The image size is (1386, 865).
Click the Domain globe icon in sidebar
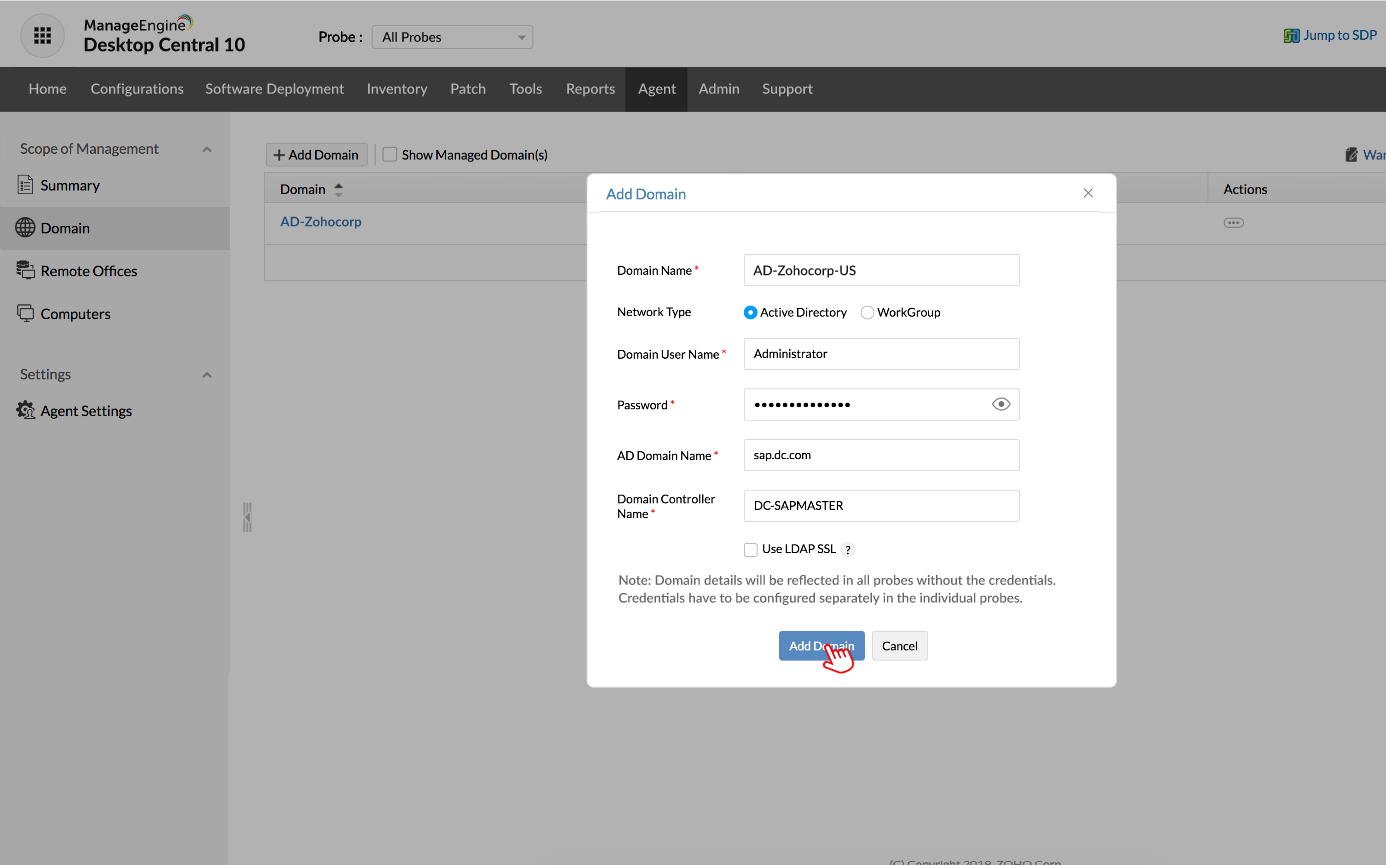[x=25, y=228]
